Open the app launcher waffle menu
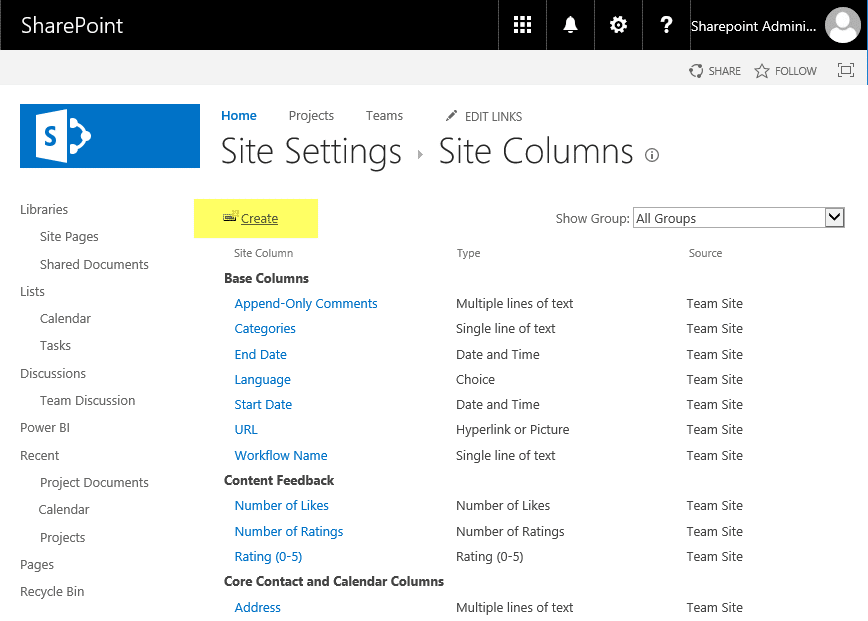The image size is (868, 621). 522,25
